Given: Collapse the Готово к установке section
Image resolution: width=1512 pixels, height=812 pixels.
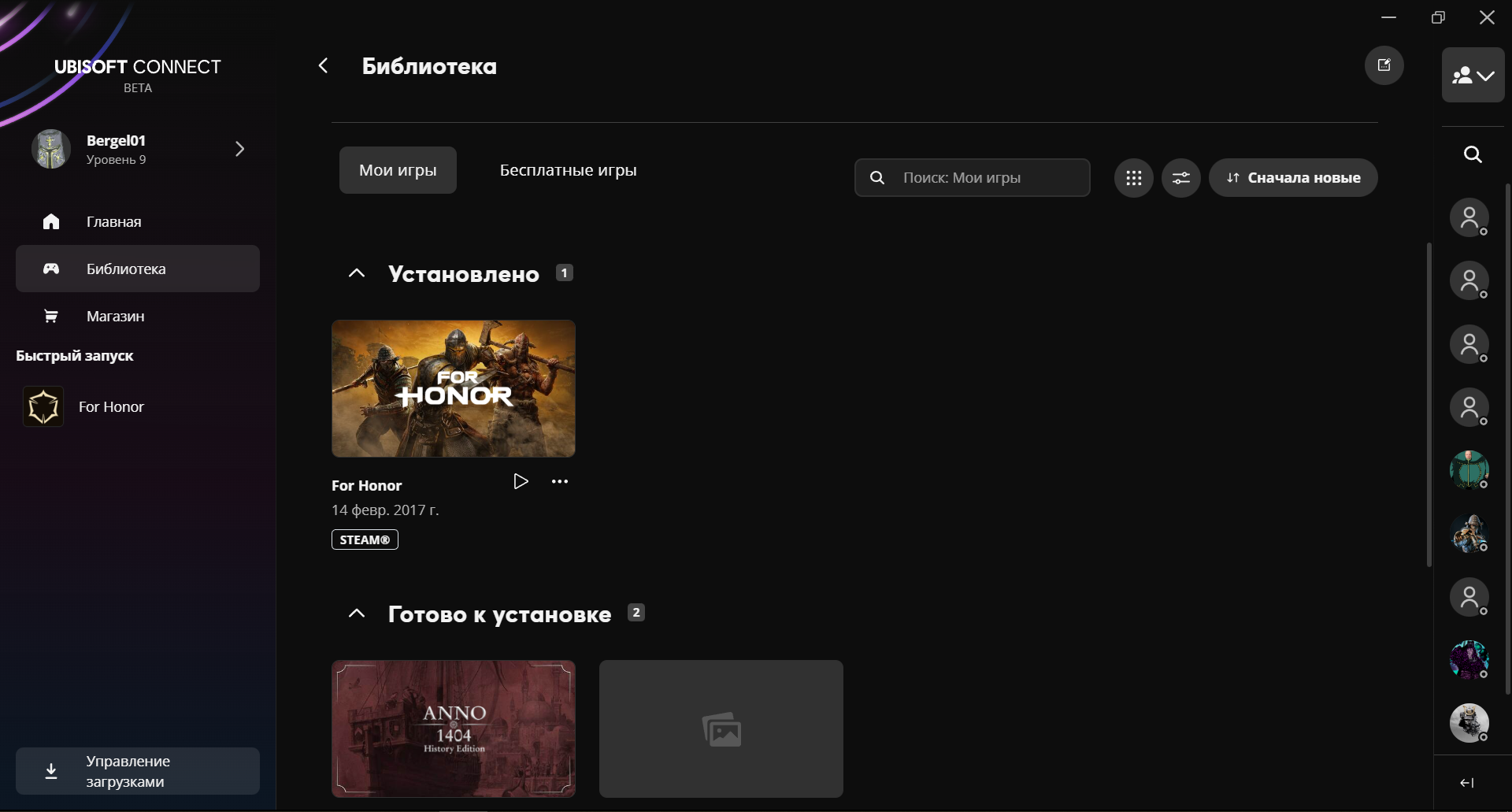Looking at the screenshot, I should pyautogui.click(x=357, y=614).
